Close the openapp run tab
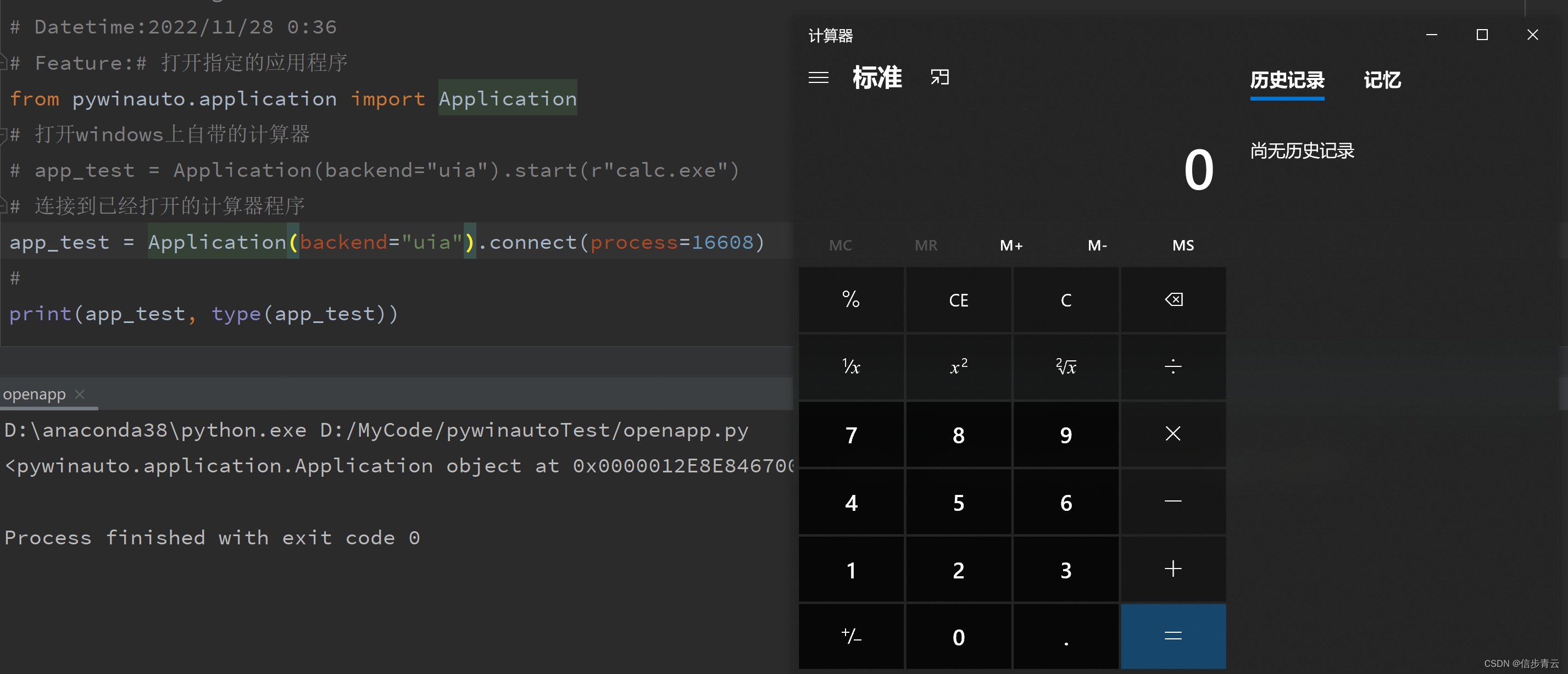The height and width of the screenshot is (674, 1568). click(80, 394)
